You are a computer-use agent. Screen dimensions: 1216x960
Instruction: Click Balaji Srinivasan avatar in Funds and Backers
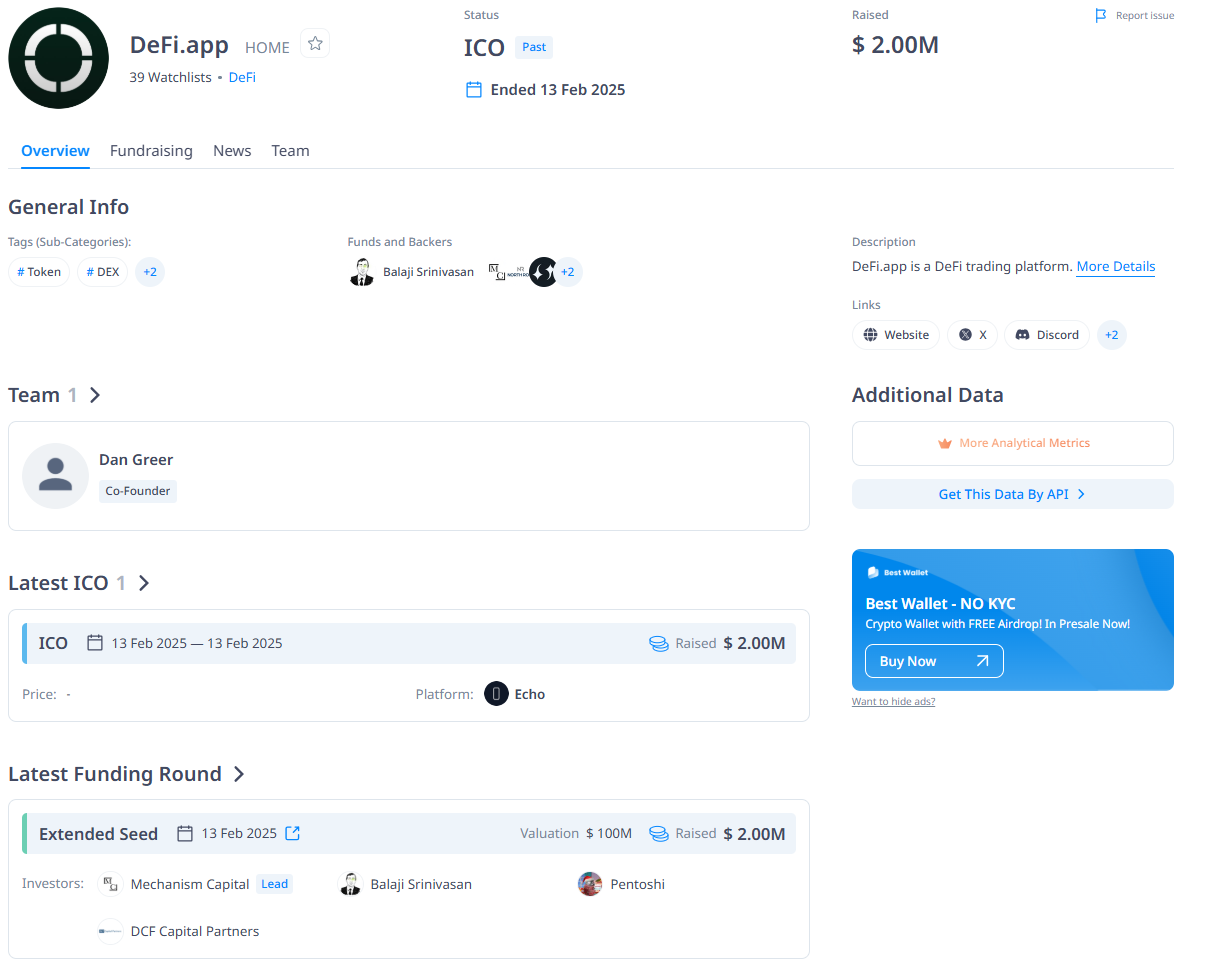pyautogui.click(x=362, y=272)
